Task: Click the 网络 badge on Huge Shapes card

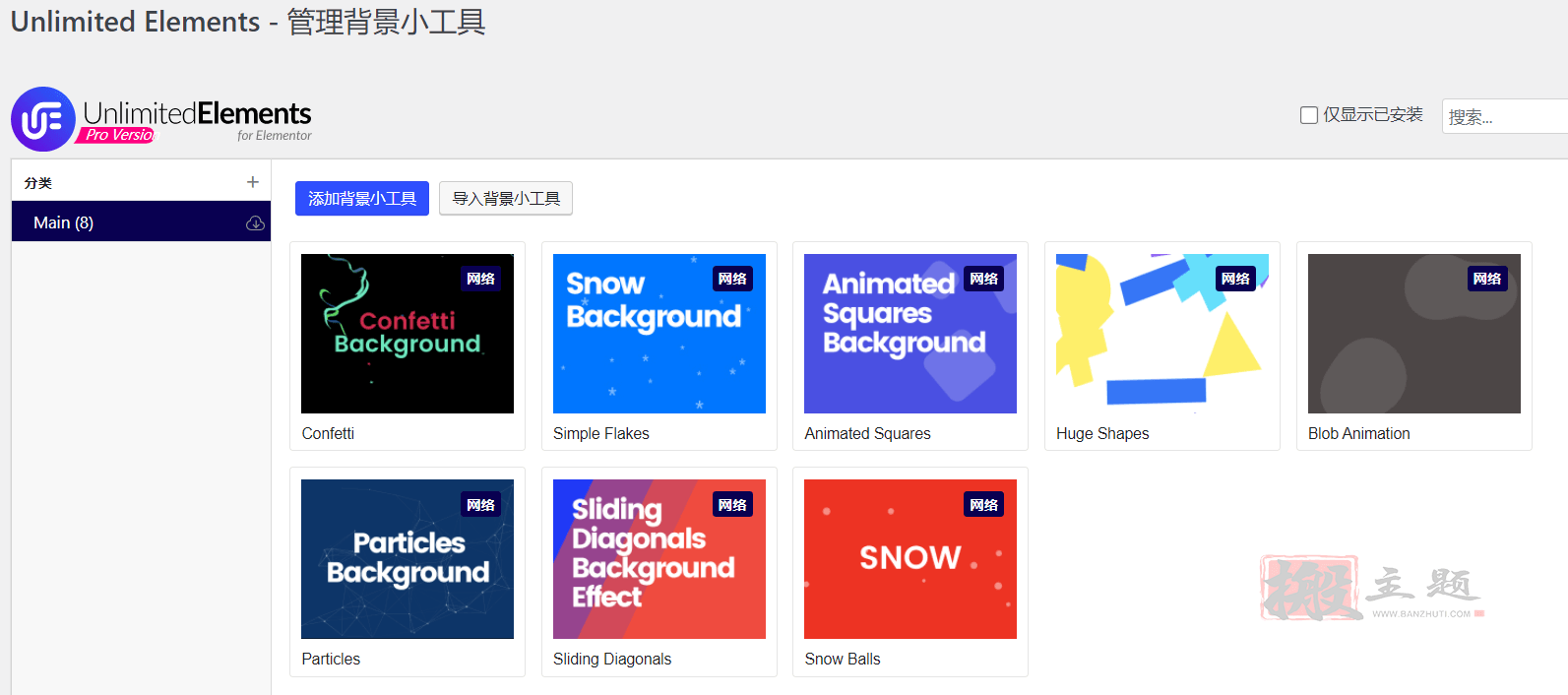Action: tap(1235, 279)
